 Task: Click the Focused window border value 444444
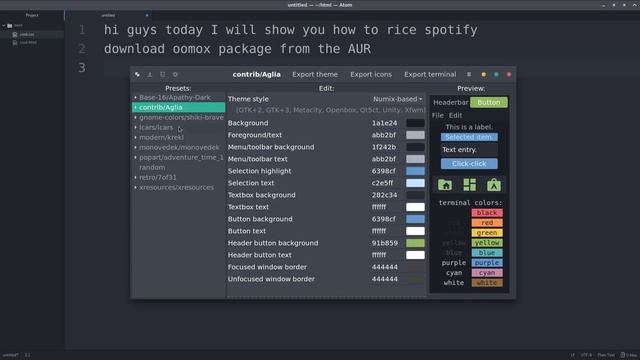[384, 267]
